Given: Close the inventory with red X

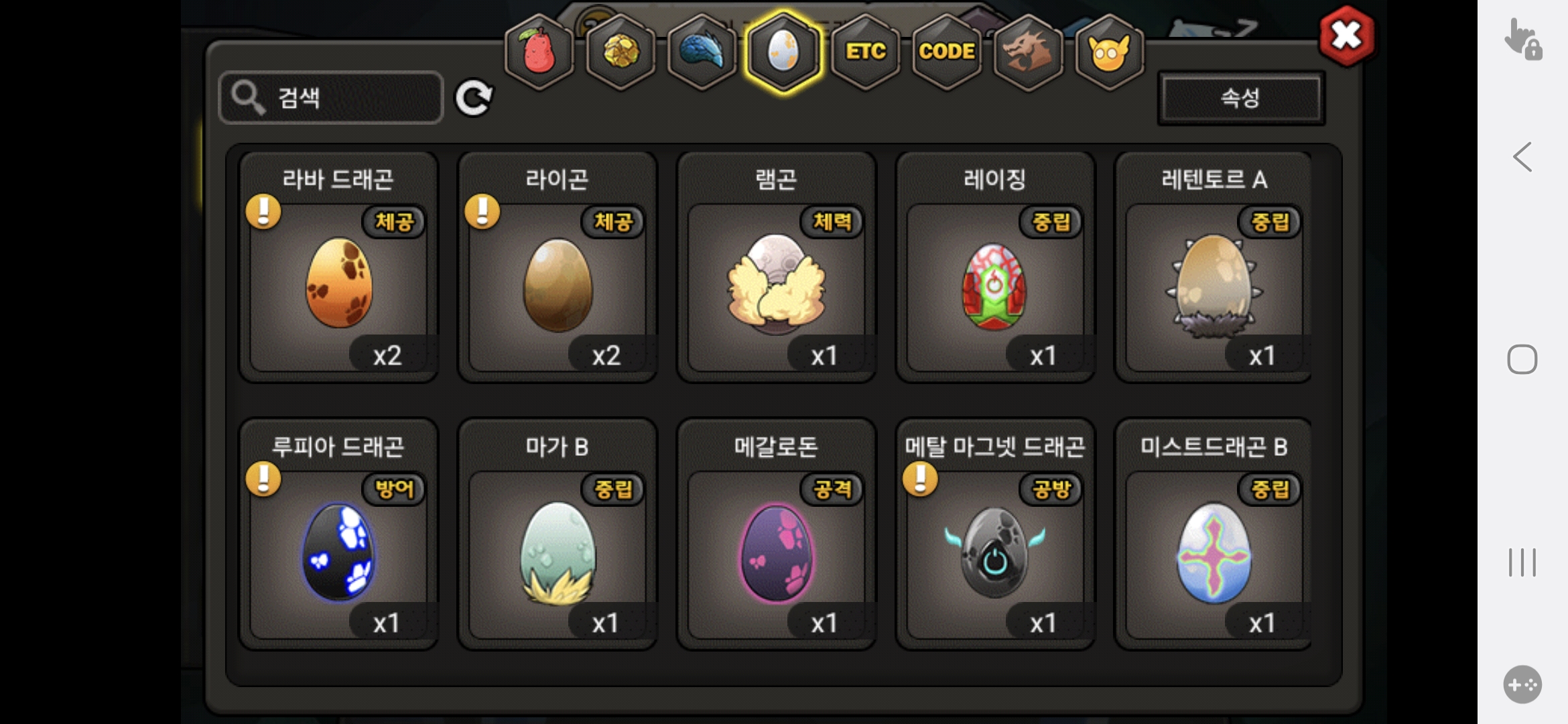Looking at the screenshot, I should [x=1346, y=36].
